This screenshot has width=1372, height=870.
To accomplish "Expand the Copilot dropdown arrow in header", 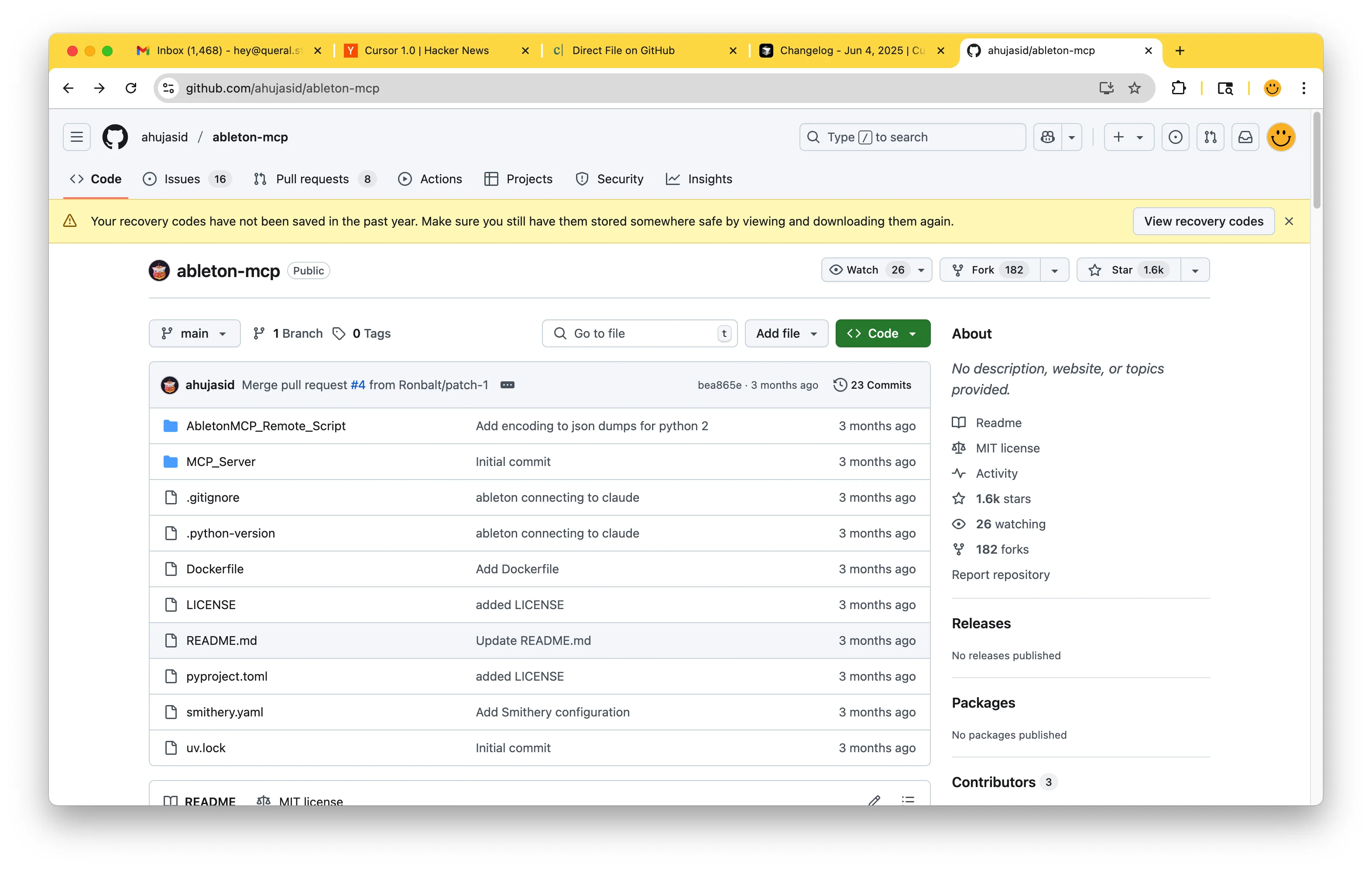I will (1071, 137).
